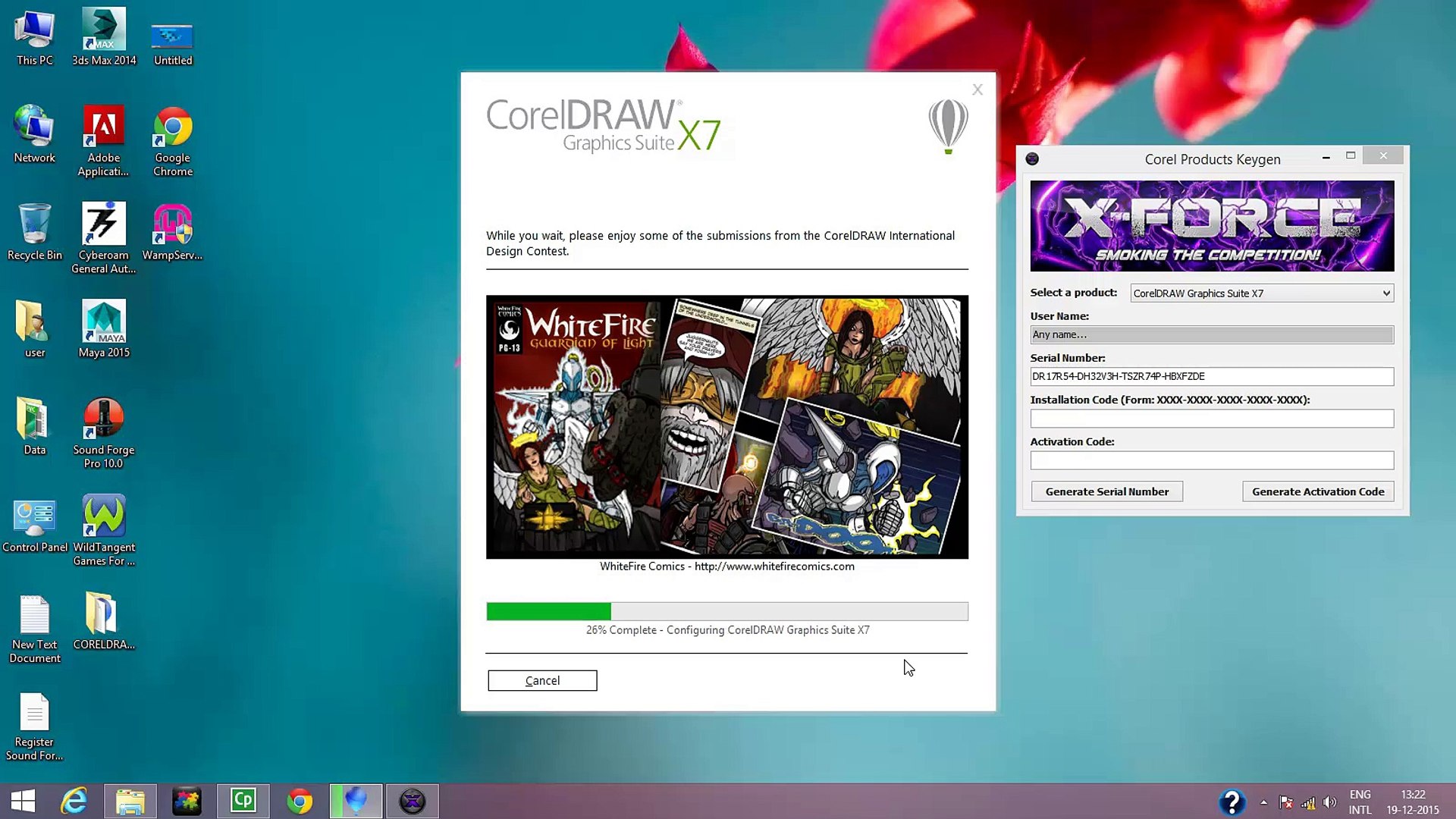Viewport: 1456px width, 819px height.
Task: Open Google Chrome from the taskbar
Action: coord(300,801)
